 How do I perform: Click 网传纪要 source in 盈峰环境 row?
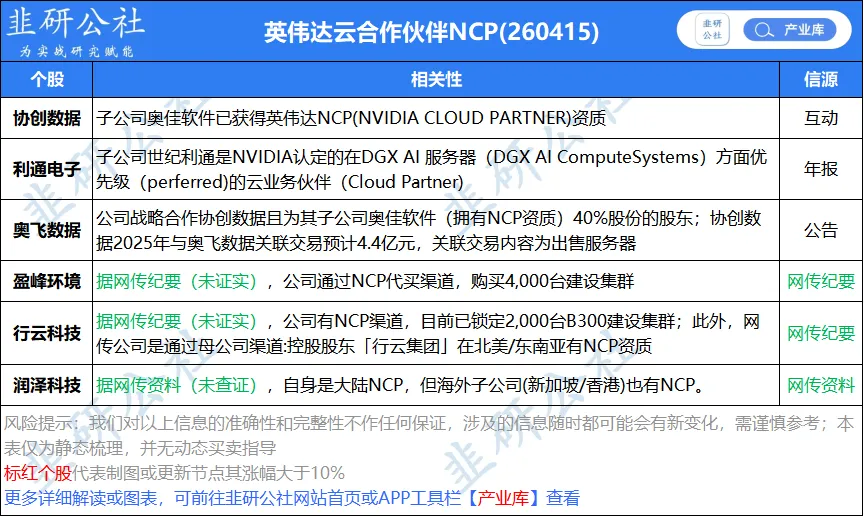tap(820, 281)
